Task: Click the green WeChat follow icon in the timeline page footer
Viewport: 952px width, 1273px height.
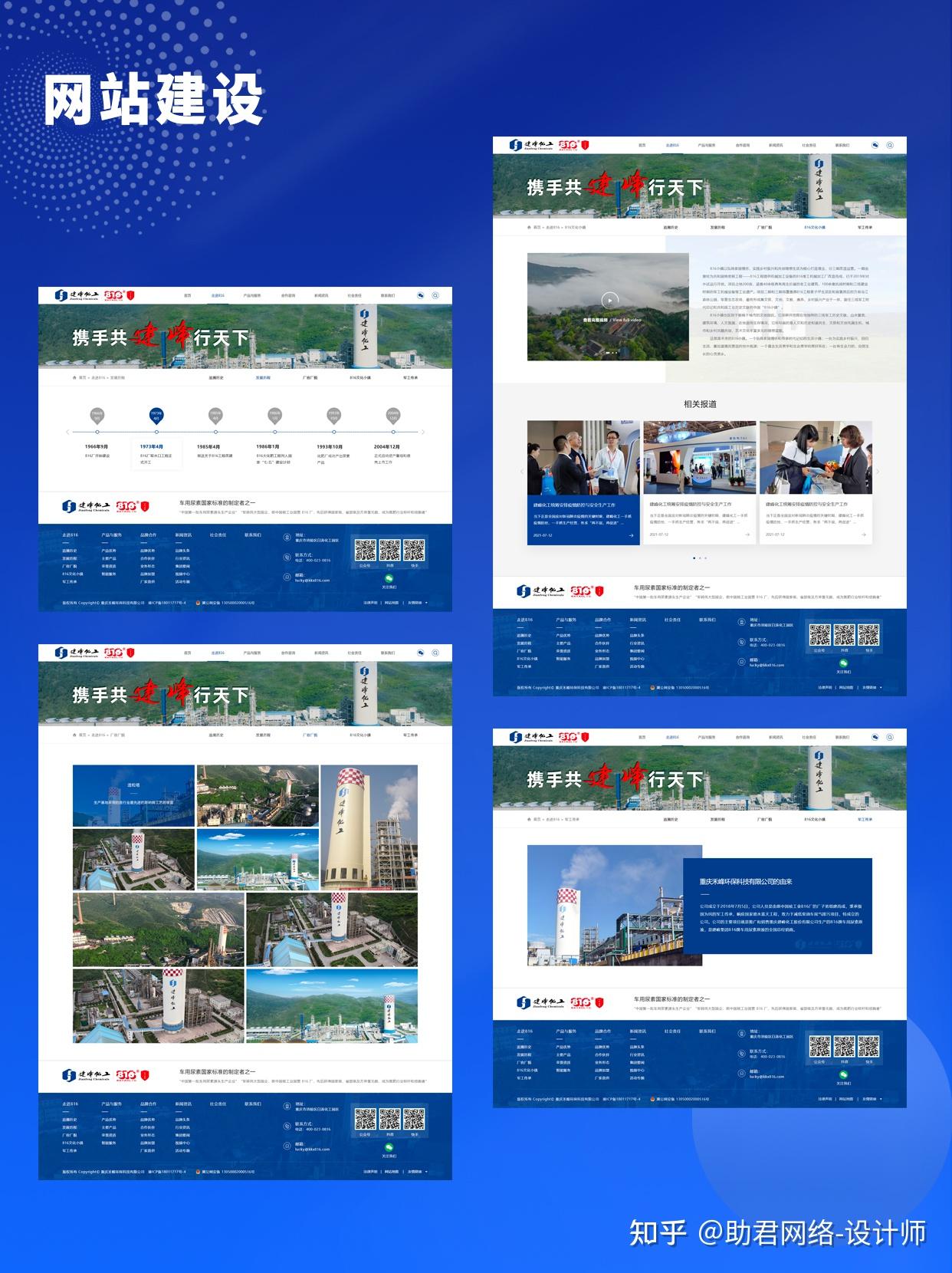Action: pos(389,579)
